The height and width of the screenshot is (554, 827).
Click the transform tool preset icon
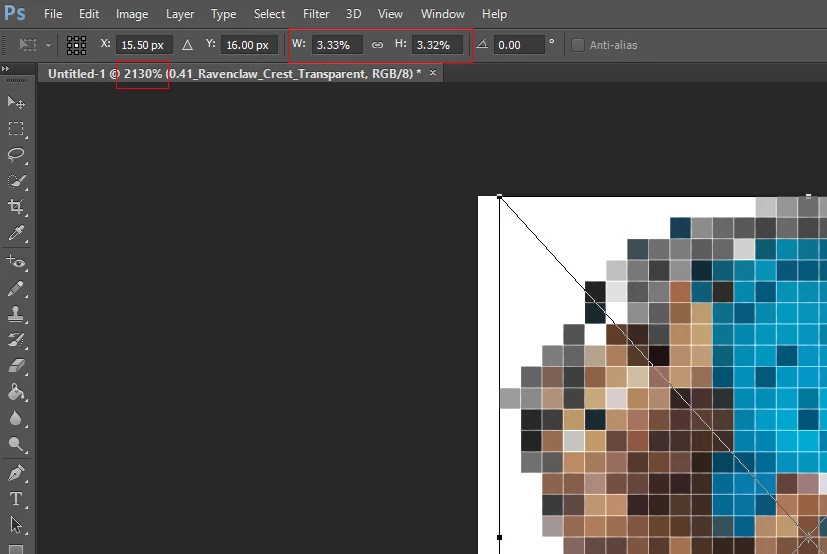27,45
